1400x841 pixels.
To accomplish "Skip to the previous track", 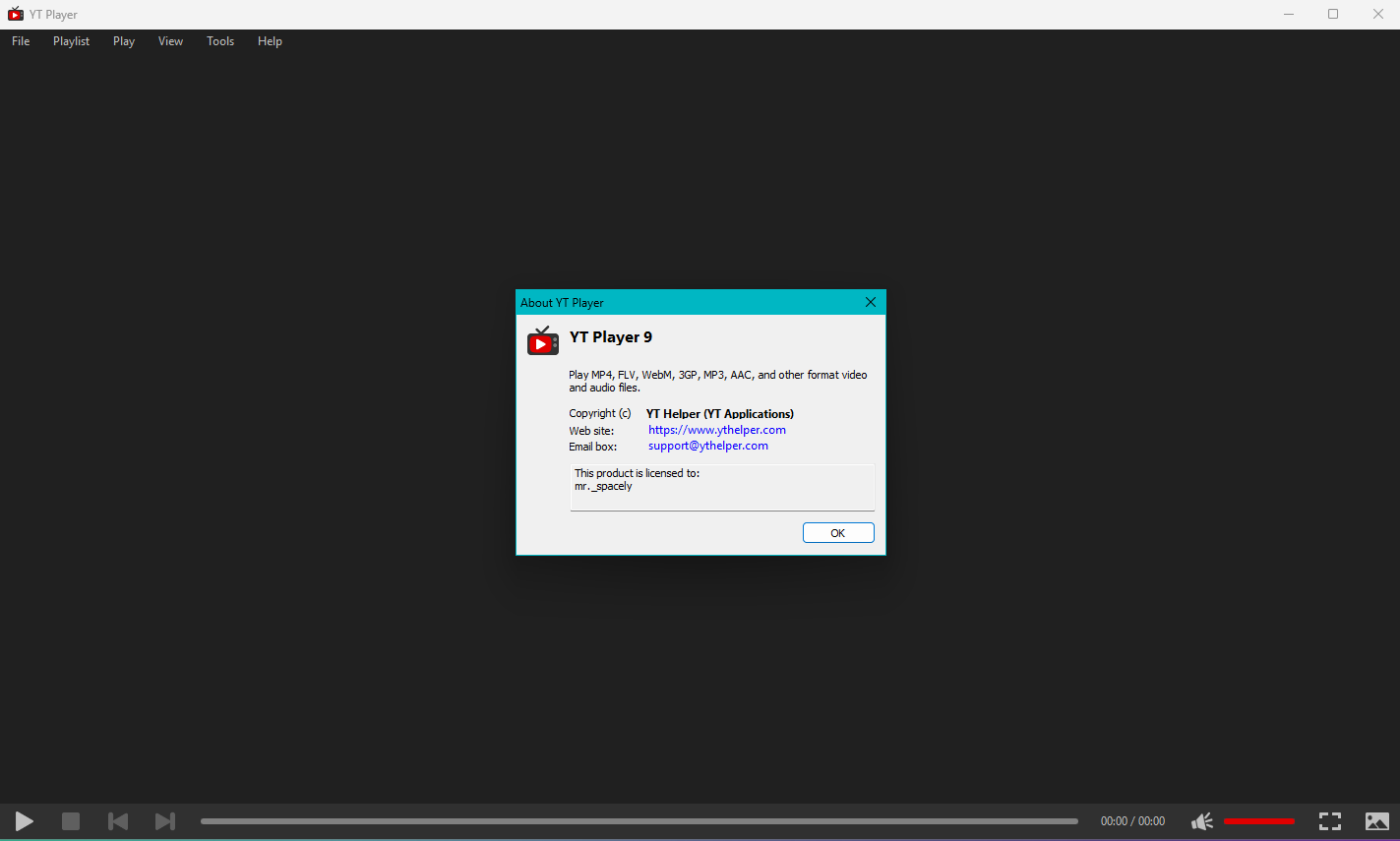I will click(x=118, y=820).
